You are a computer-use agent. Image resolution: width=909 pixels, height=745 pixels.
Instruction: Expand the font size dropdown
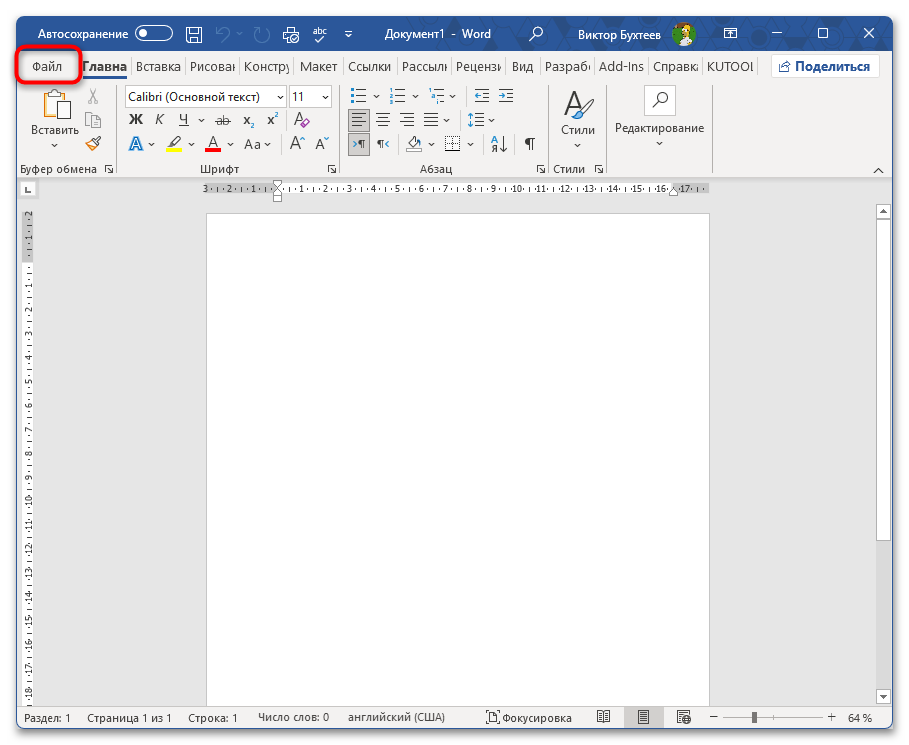click(324, 96)
